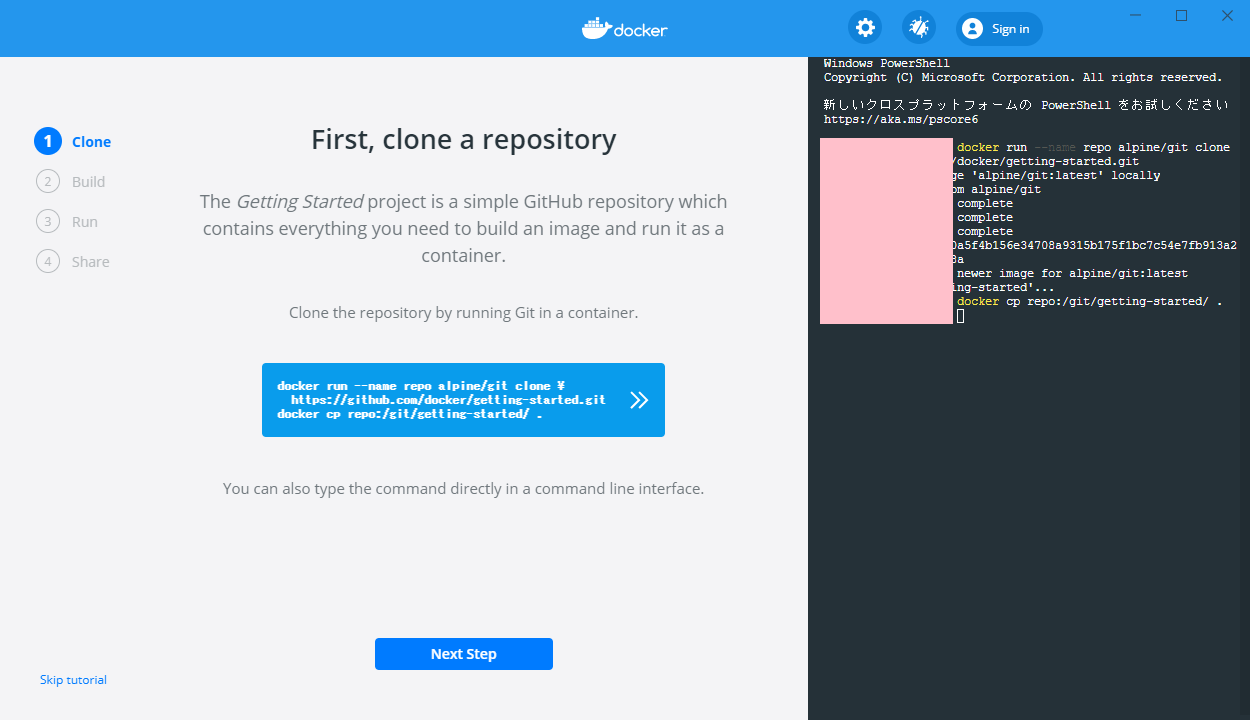Select the Build step
Image resolution: width=1250 pixels, height=720 pixels.
pos(70,182)
